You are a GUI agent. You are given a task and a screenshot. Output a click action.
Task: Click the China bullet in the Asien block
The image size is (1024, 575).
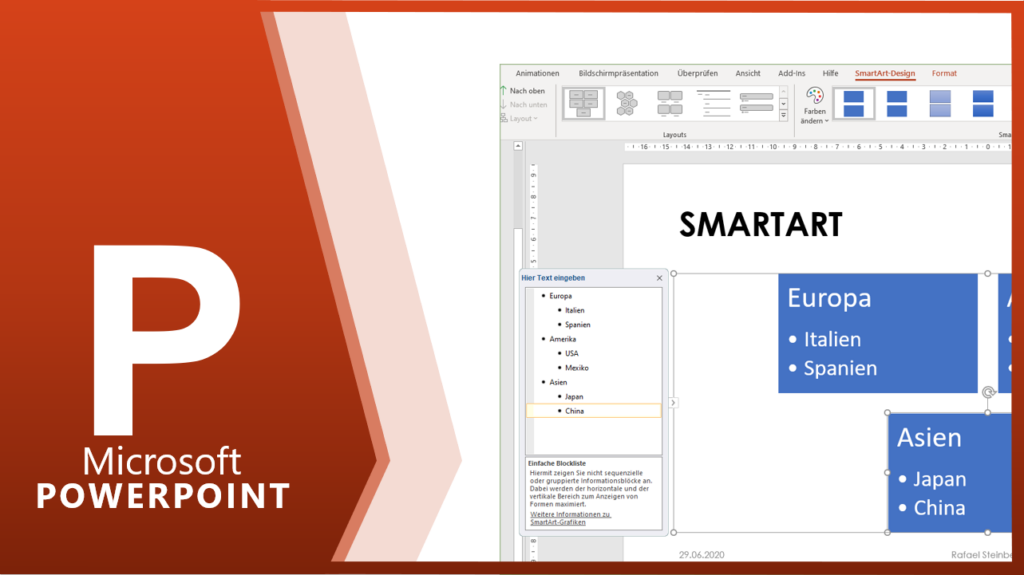tap(939, 508)
